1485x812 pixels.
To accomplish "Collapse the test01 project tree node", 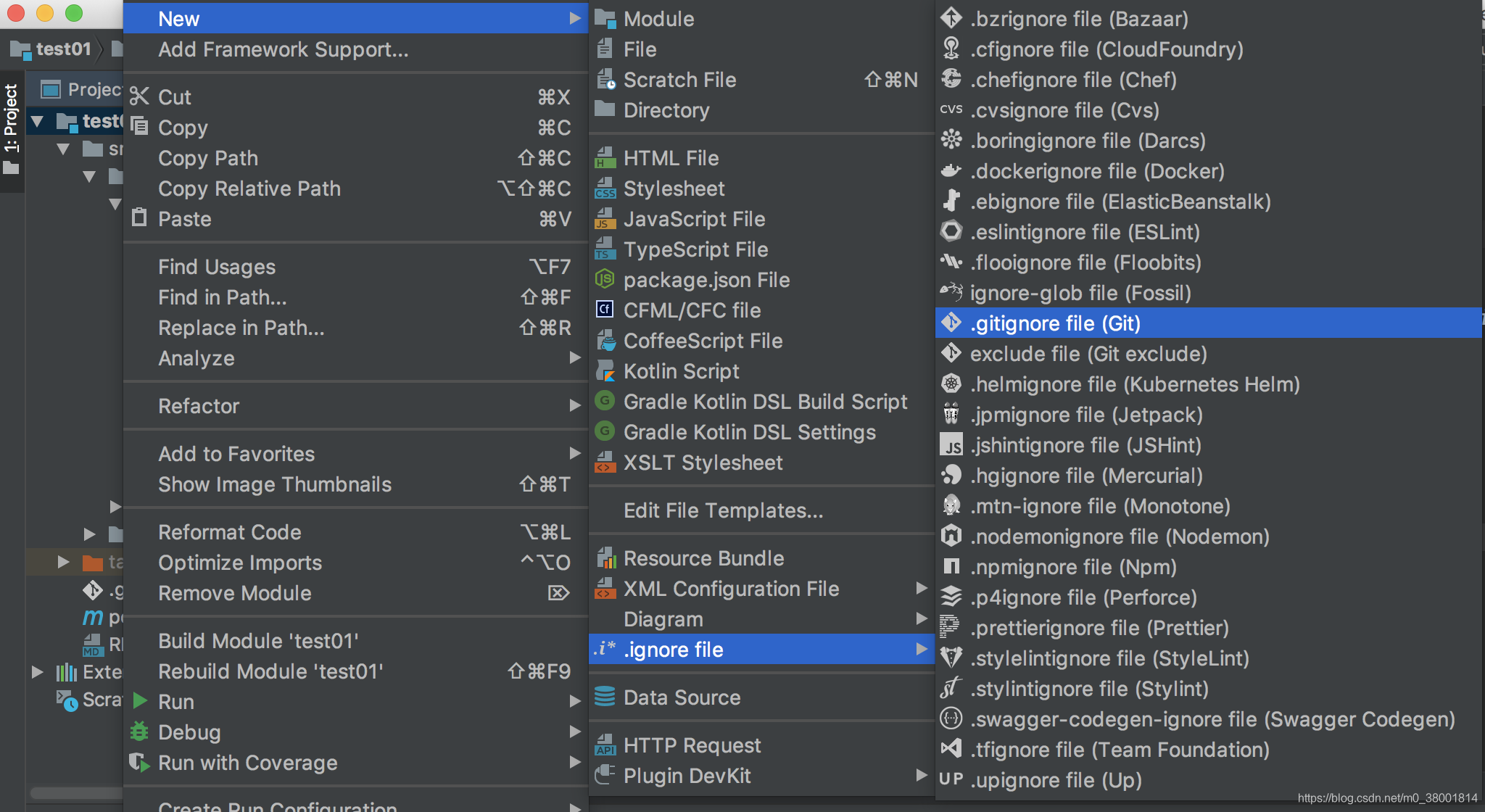I will tap(38, 121).
